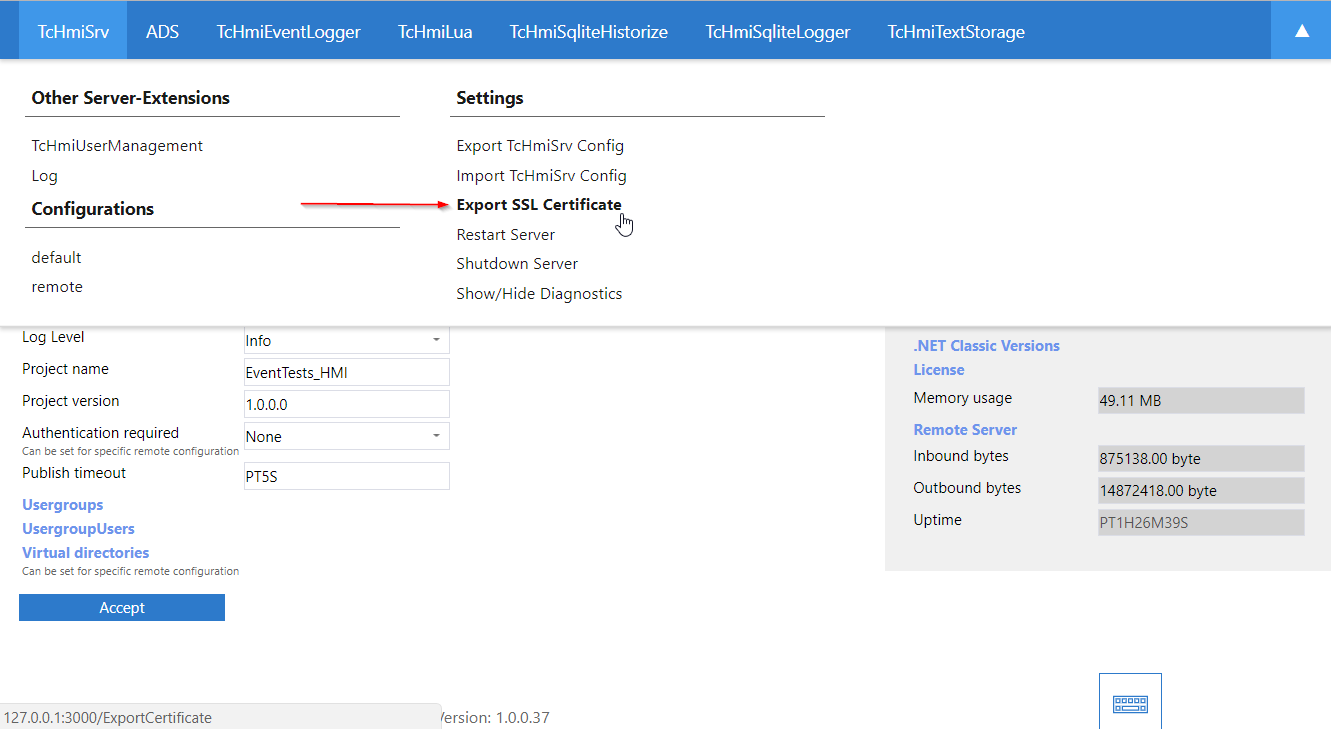This screenshot has height=729, width=1331.
Task: Select the TcHmiTextStorage tab
Action: [956, 31]
